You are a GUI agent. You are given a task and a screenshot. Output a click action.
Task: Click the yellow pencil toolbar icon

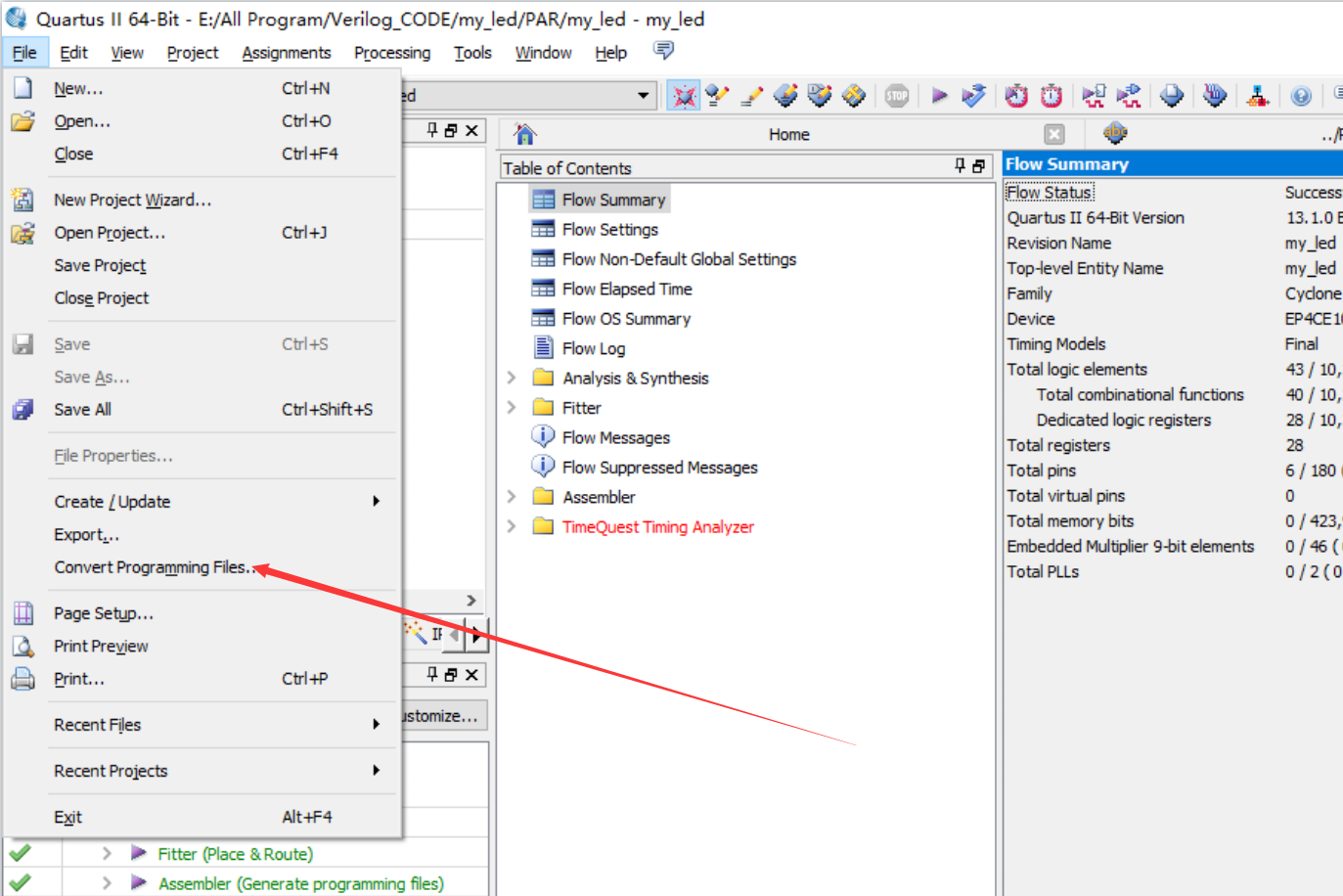751,95
